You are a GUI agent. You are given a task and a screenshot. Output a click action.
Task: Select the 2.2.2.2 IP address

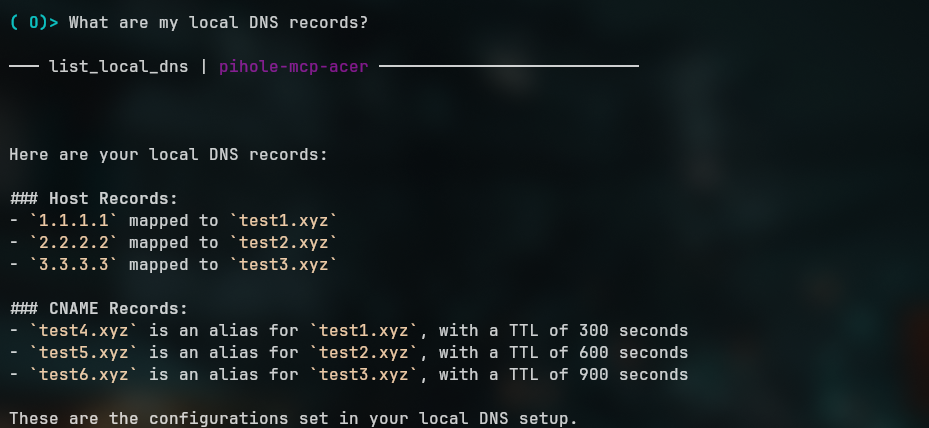click(x=74, y=243)
